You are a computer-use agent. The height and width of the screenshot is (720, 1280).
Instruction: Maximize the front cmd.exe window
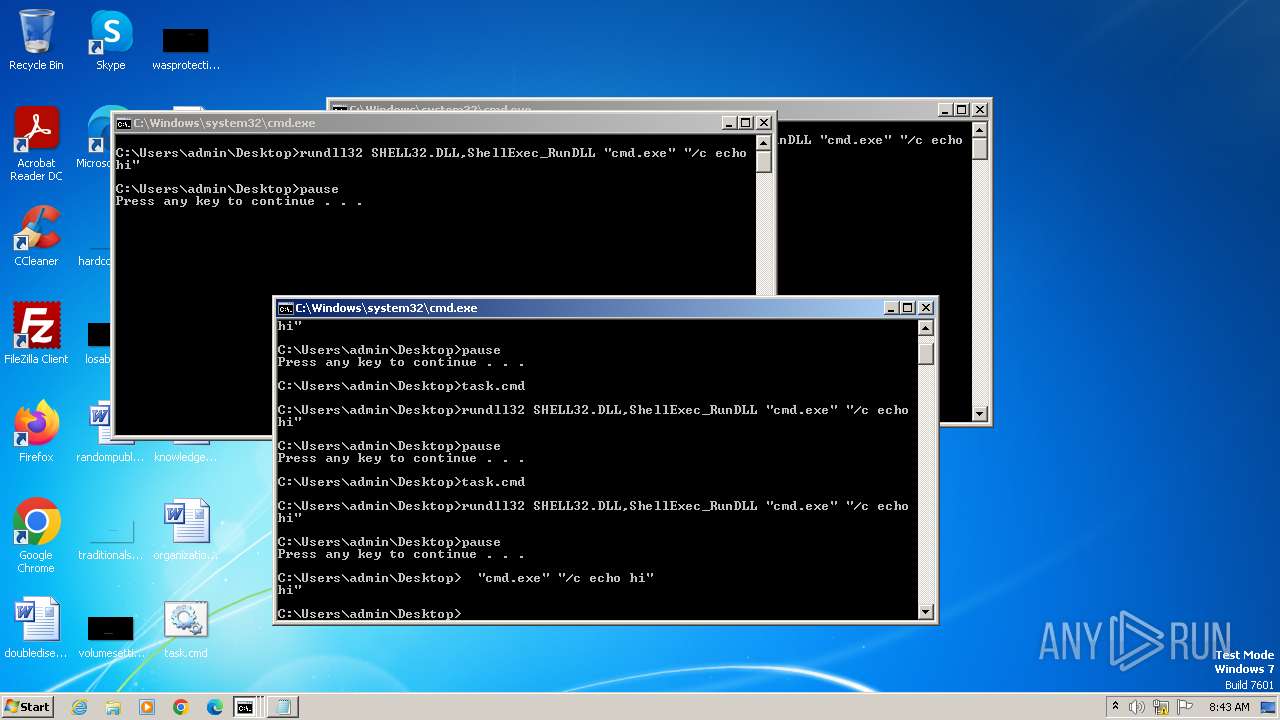908,308
